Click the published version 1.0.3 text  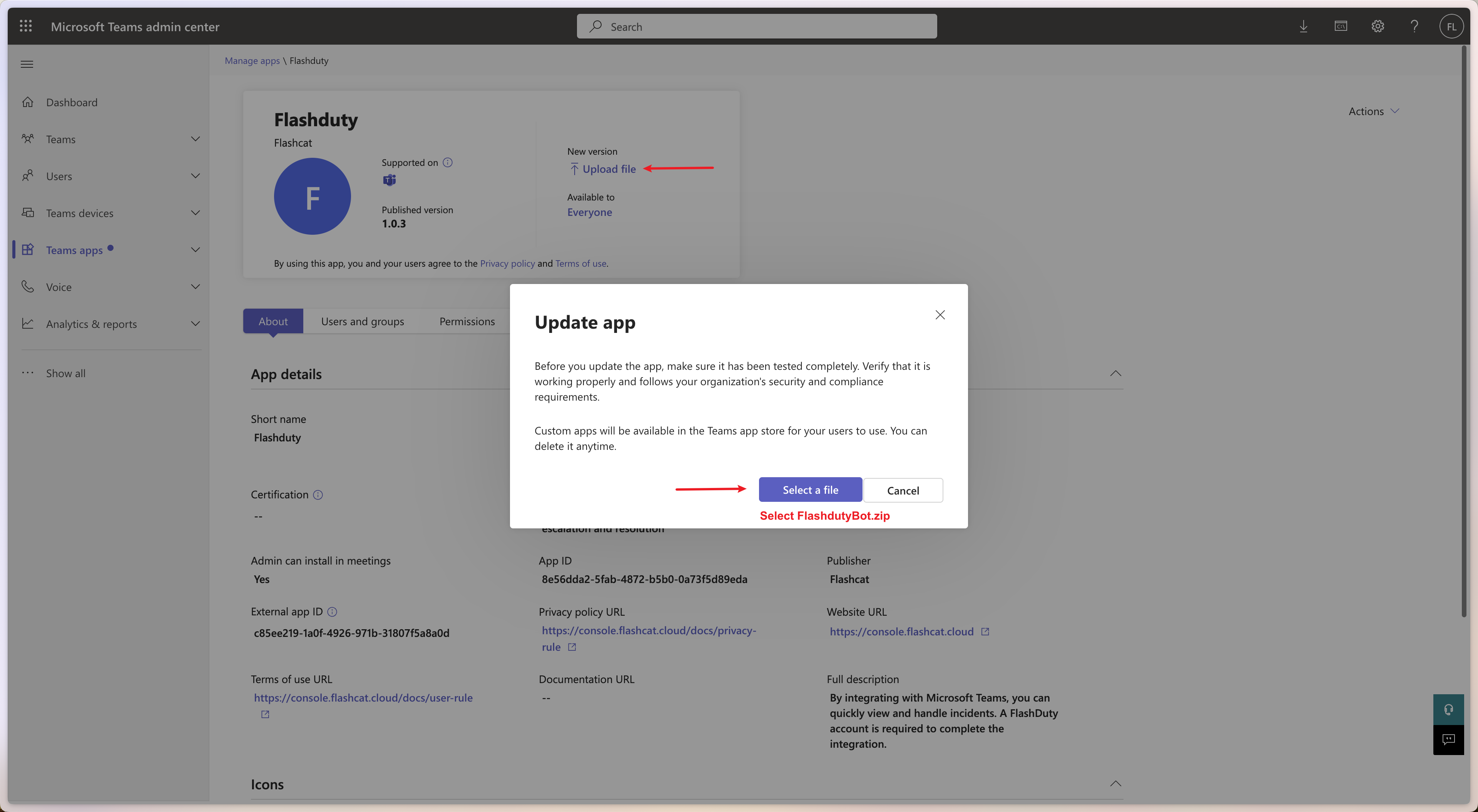(394, 224)
